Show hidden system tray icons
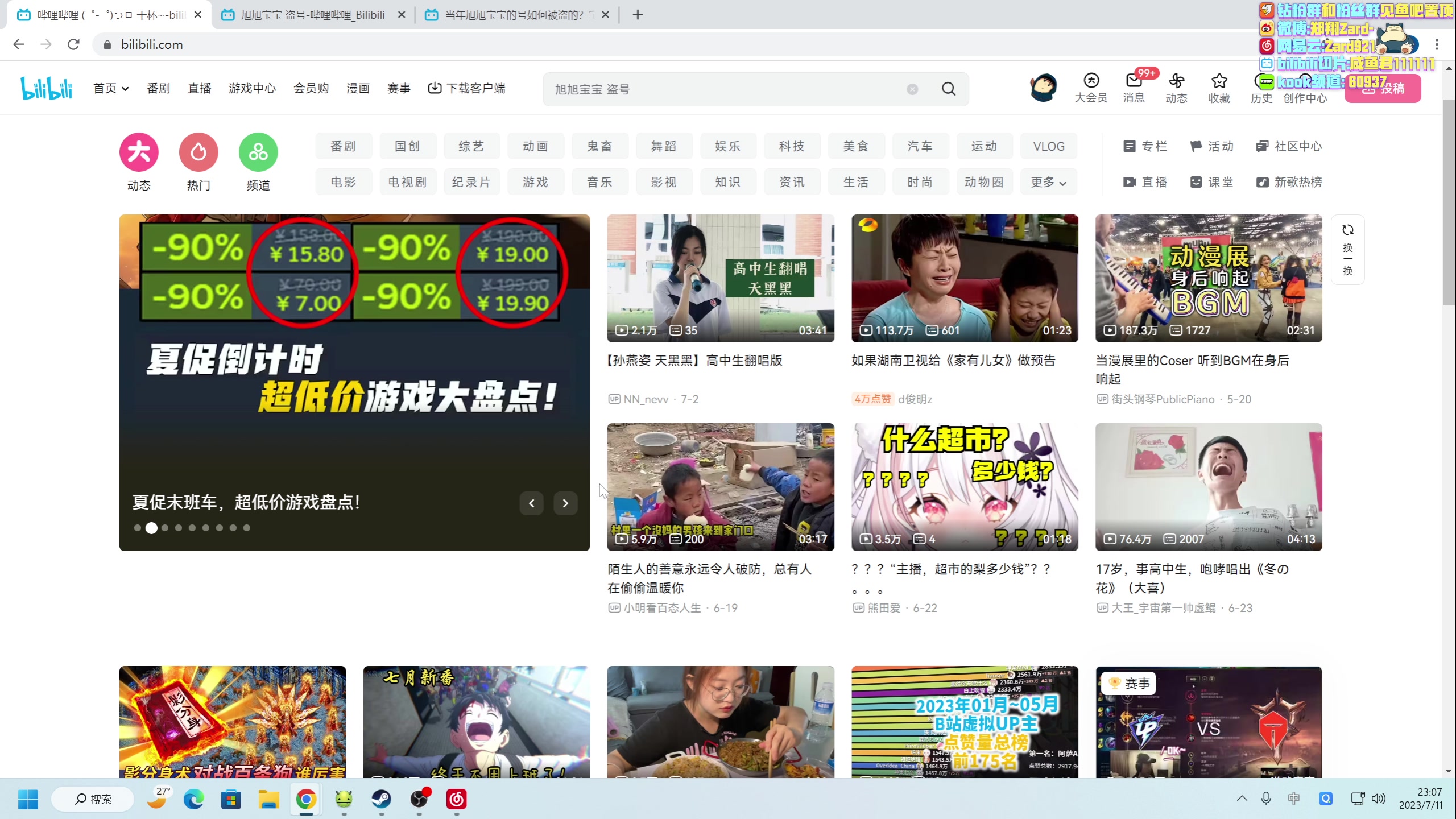 [1242, 799]
